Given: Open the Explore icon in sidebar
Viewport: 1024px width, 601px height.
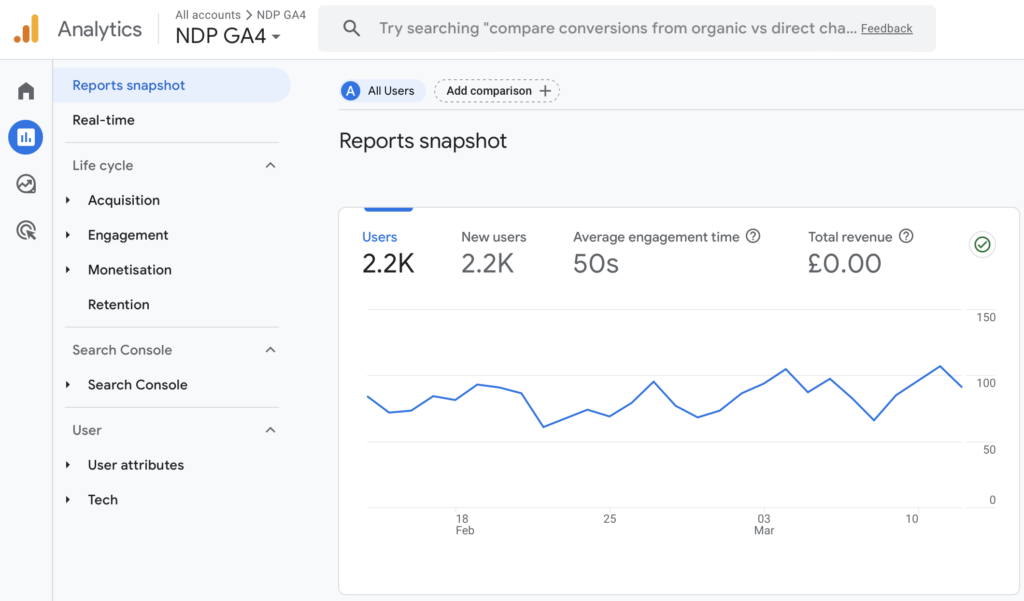Looking at the screenshot, I should (x=26, y=184).
